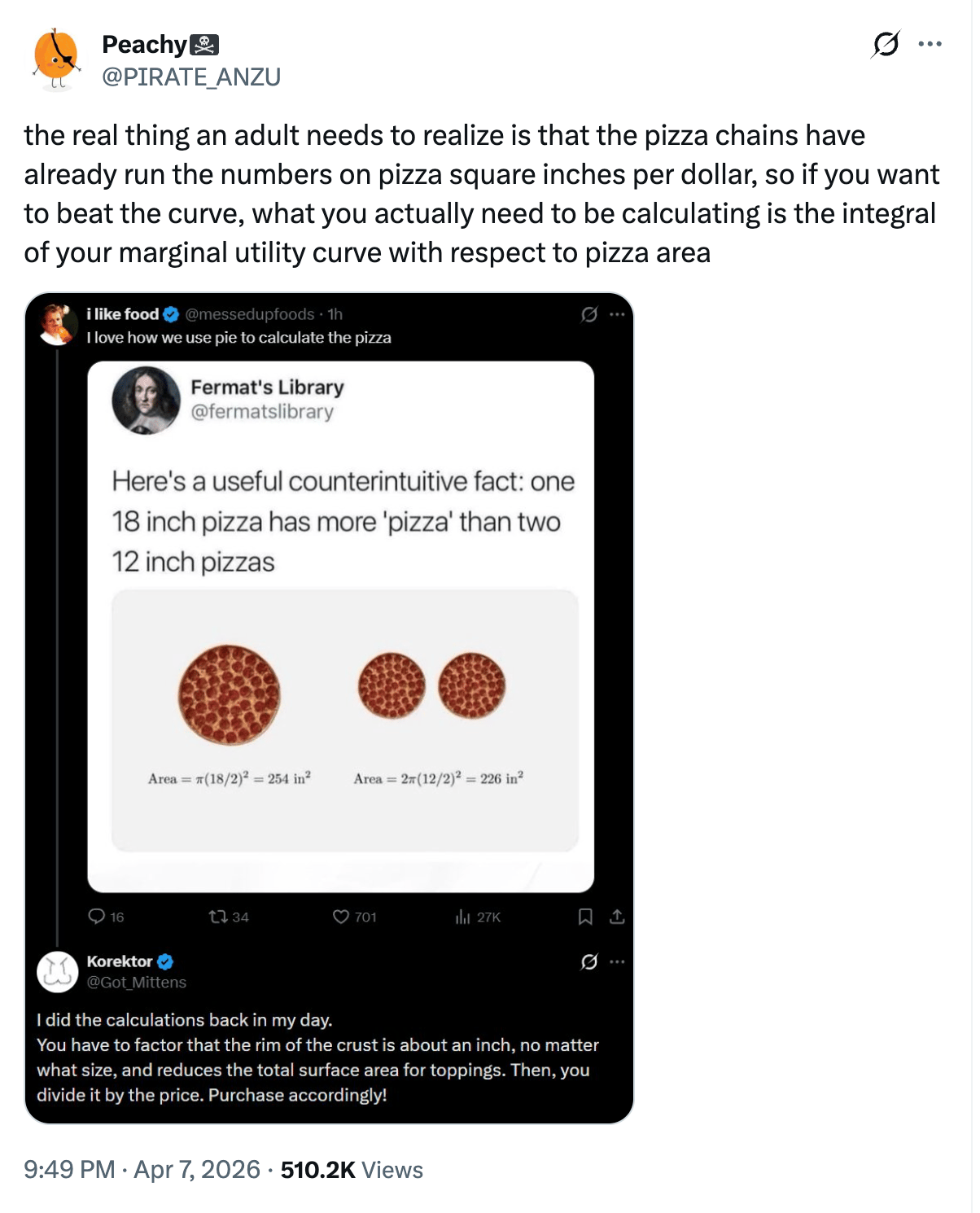Click Korektor's profile avatar
The height and width of the screenshot is (1213, 980).
point(58,971)
